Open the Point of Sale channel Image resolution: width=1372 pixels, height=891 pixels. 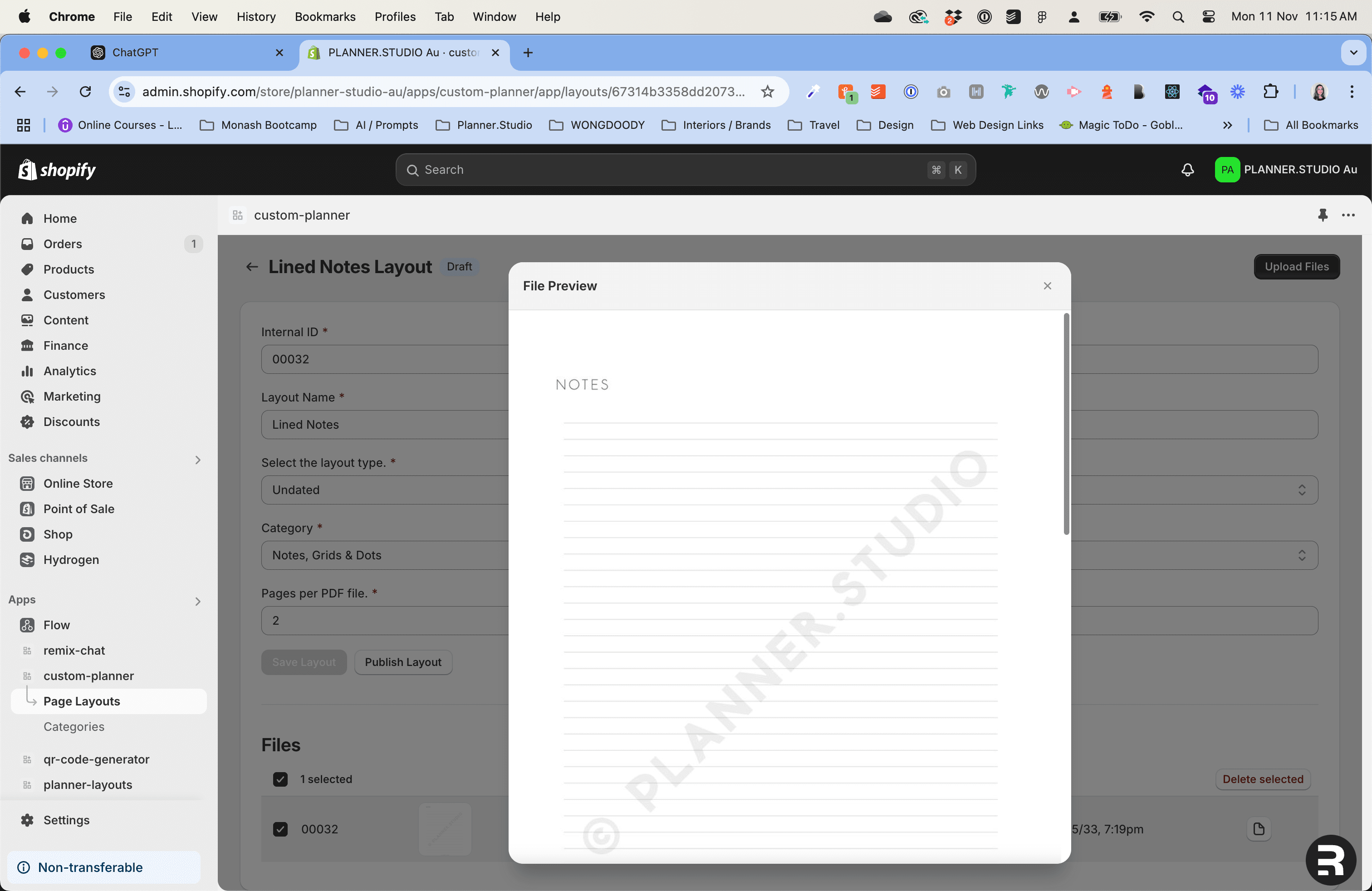click(78, 508)
